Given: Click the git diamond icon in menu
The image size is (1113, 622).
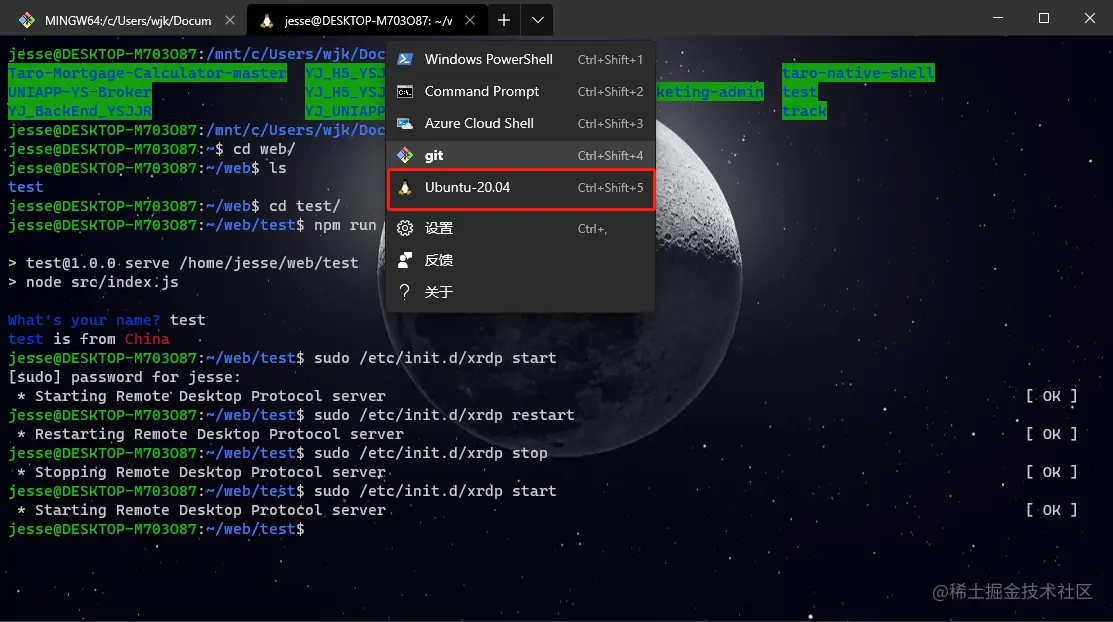Looking at the screenshot, I should click(405, 156).
